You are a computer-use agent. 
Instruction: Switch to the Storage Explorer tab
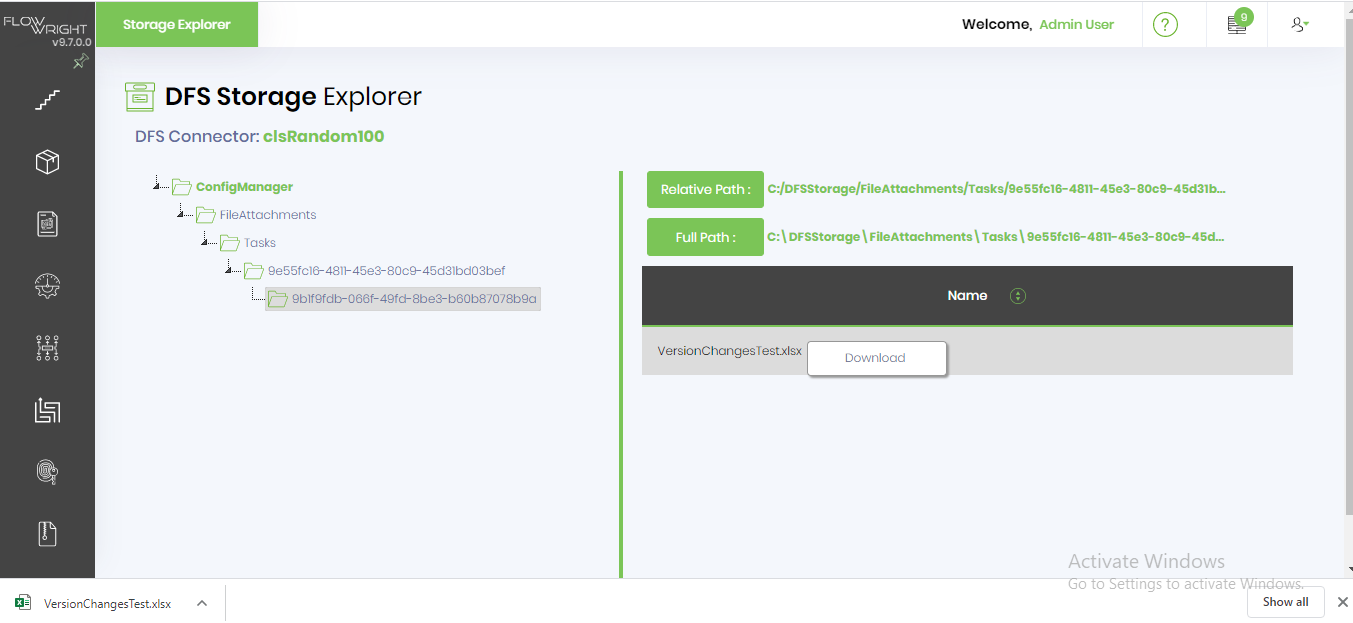[176, 24]
